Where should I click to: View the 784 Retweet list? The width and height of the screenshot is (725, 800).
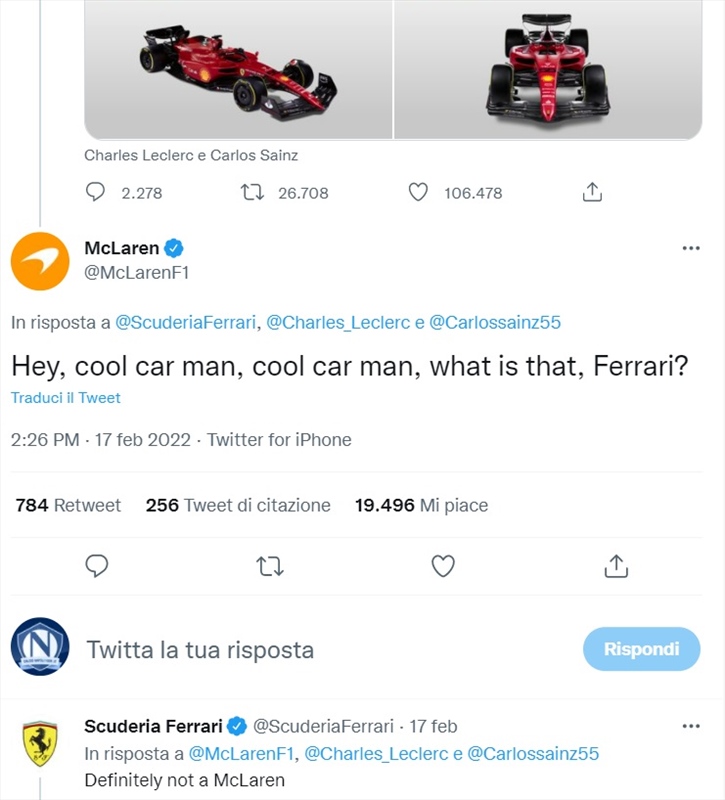coord(68,505)
